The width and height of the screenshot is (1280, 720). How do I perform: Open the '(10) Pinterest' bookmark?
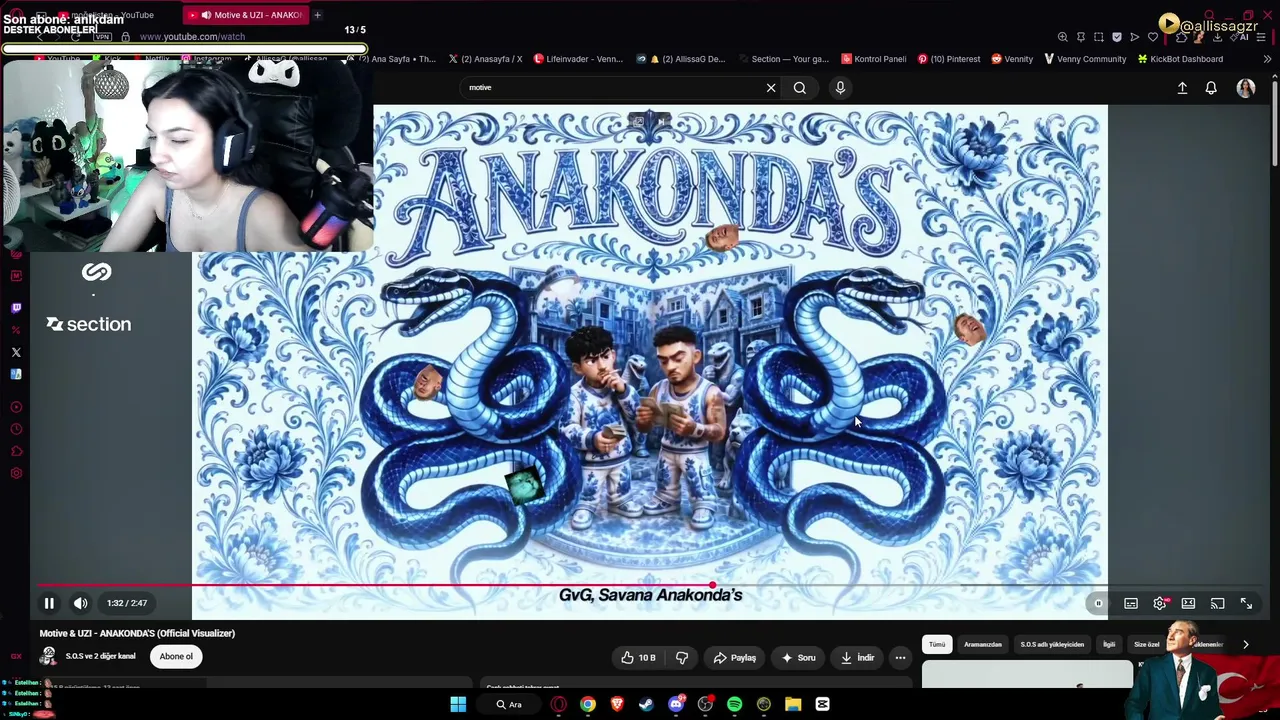(949, 59)
